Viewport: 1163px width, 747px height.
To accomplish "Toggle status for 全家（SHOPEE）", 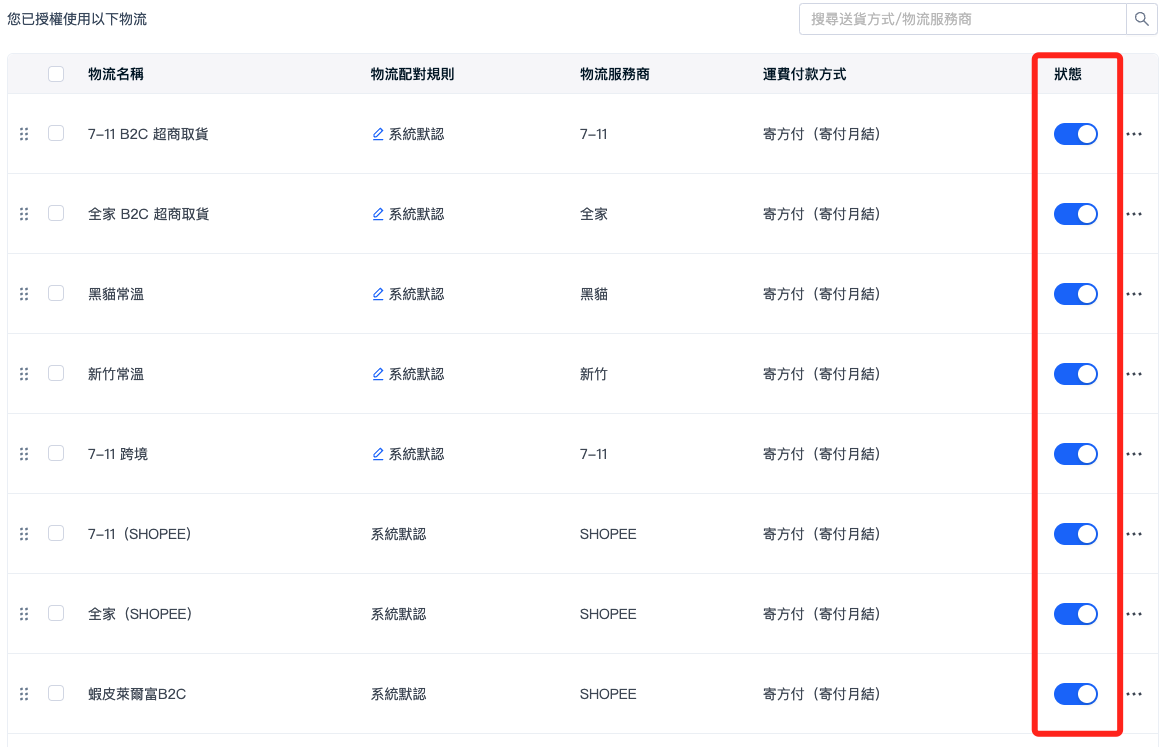I will [1075, 614].
